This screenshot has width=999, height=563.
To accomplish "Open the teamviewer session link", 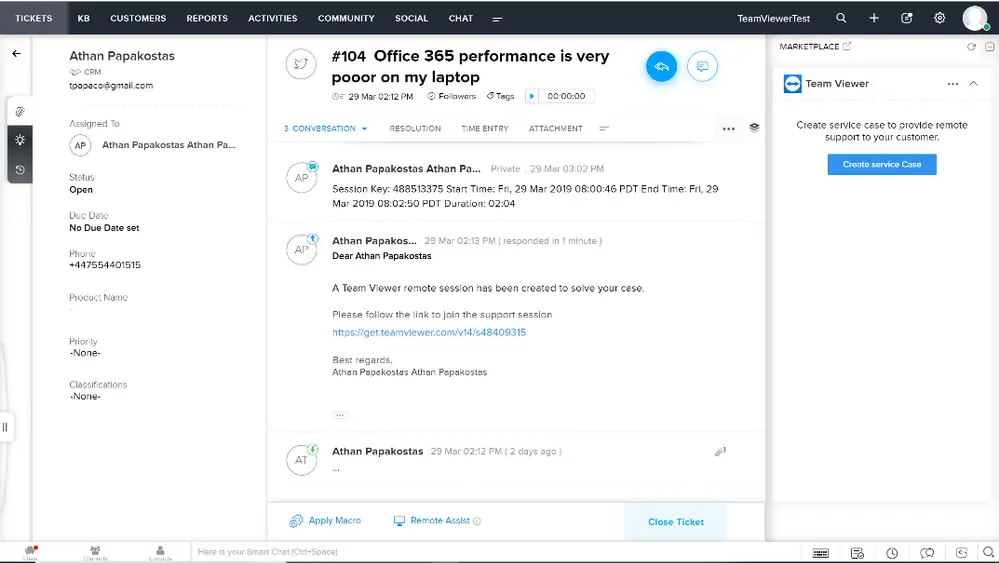I will (x=429, y=332).
